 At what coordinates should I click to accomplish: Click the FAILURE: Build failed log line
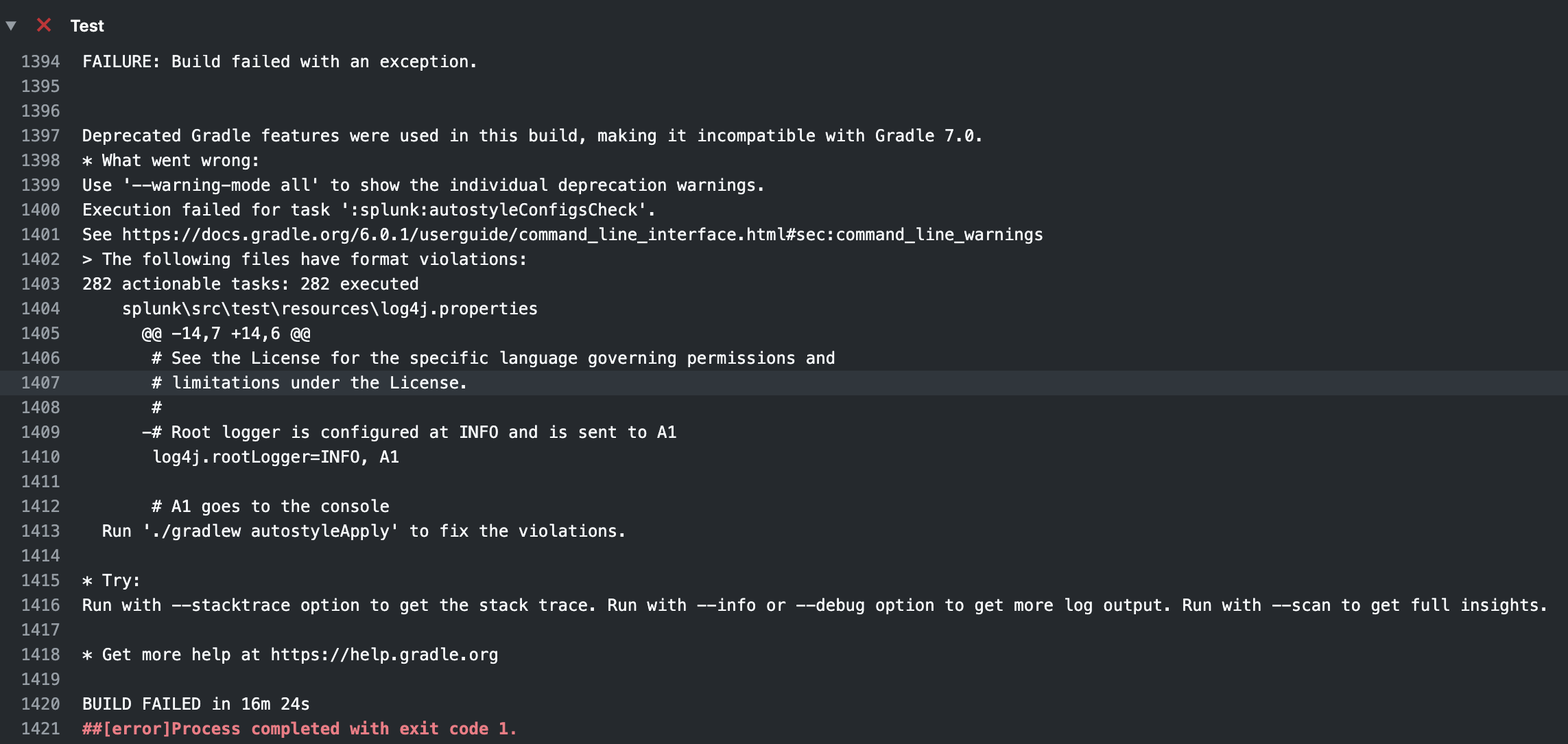(280, 62)
